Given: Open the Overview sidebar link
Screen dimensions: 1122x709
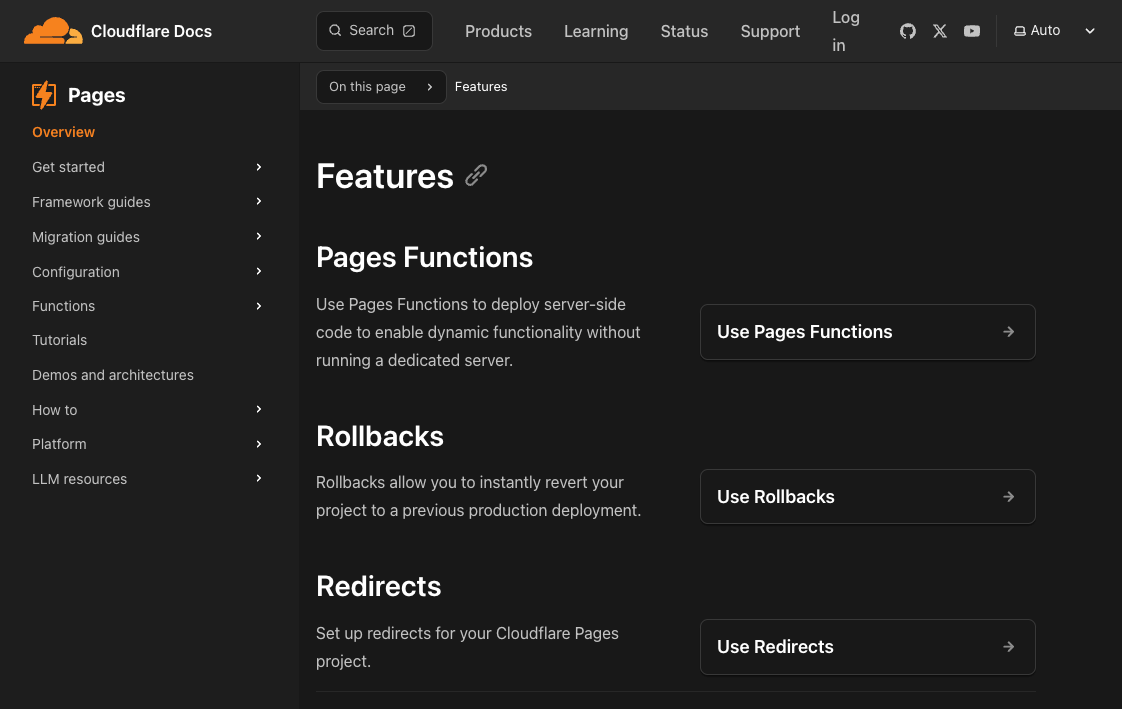Looking at the screenshot, I should 64,132.
